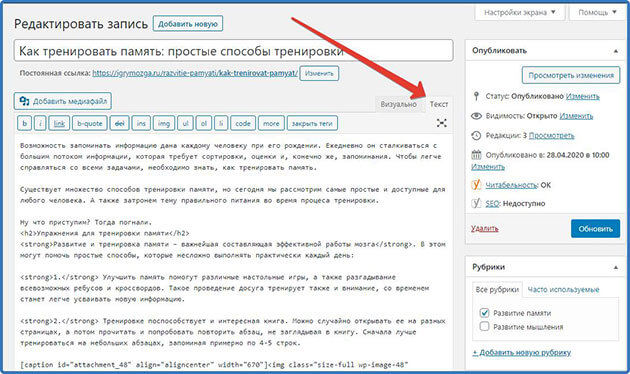Click the Добавить медиафайл button

(x=63, y=101)
